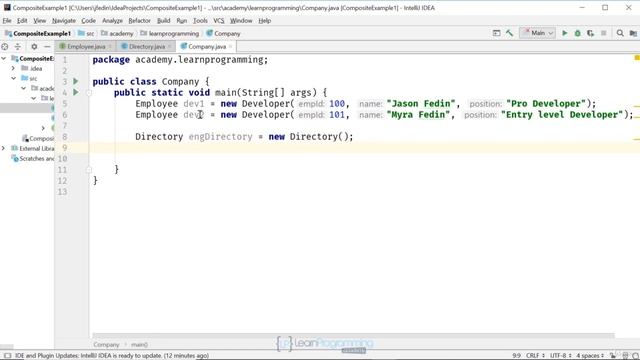Open the Window menu

point(241,20)
